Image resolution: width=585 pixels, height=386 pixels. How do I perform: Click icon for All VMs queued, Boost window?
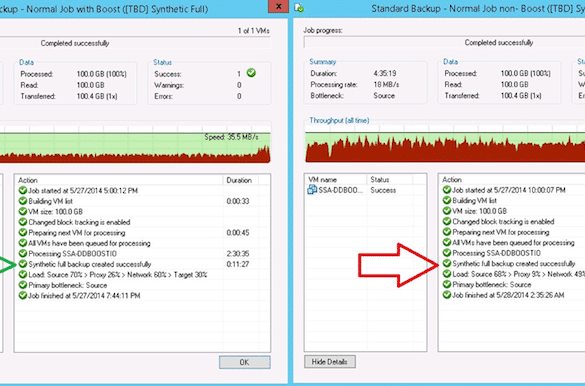pyautogui.click(x=23, y=243)
